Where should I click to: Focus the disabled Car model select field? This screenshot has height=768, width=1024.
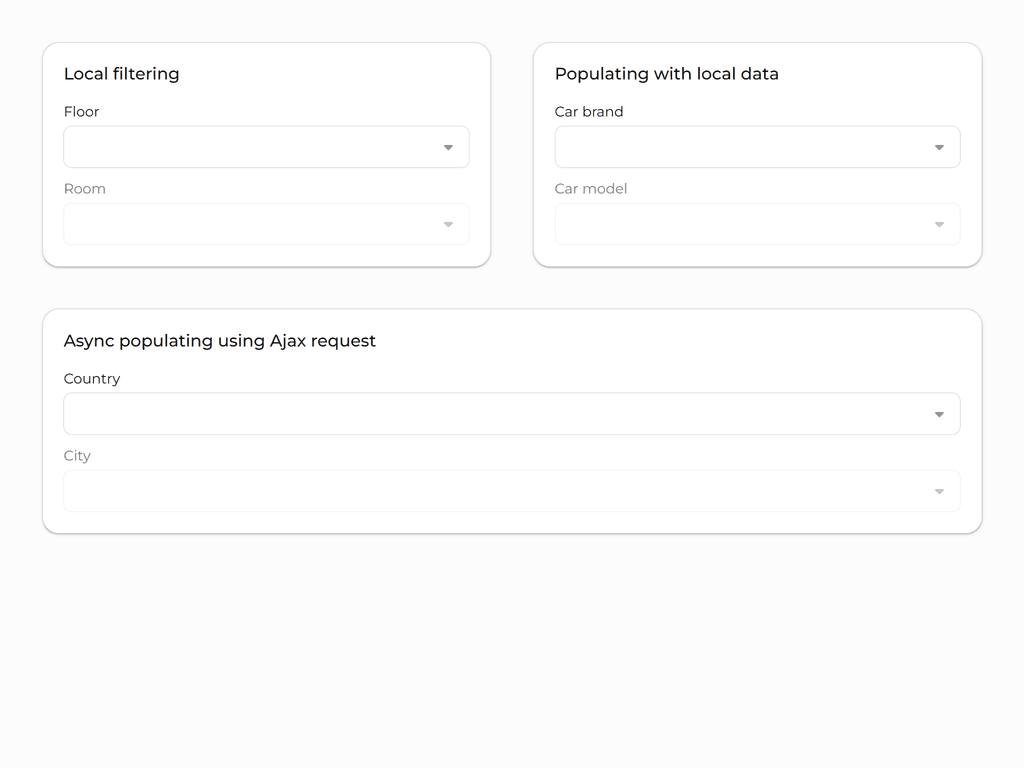pyautogui.click(x=740, y=224)
